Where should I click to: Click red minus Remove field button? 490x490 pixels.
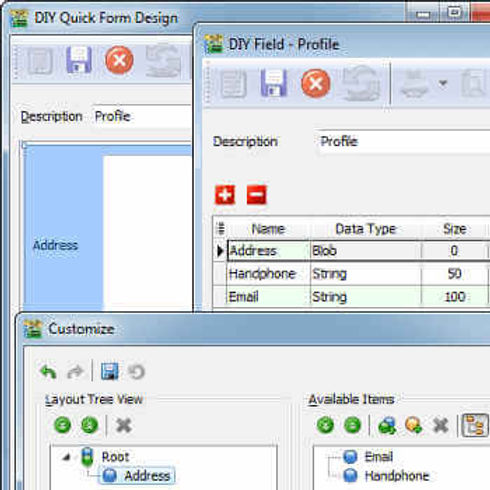click(257, 195)
